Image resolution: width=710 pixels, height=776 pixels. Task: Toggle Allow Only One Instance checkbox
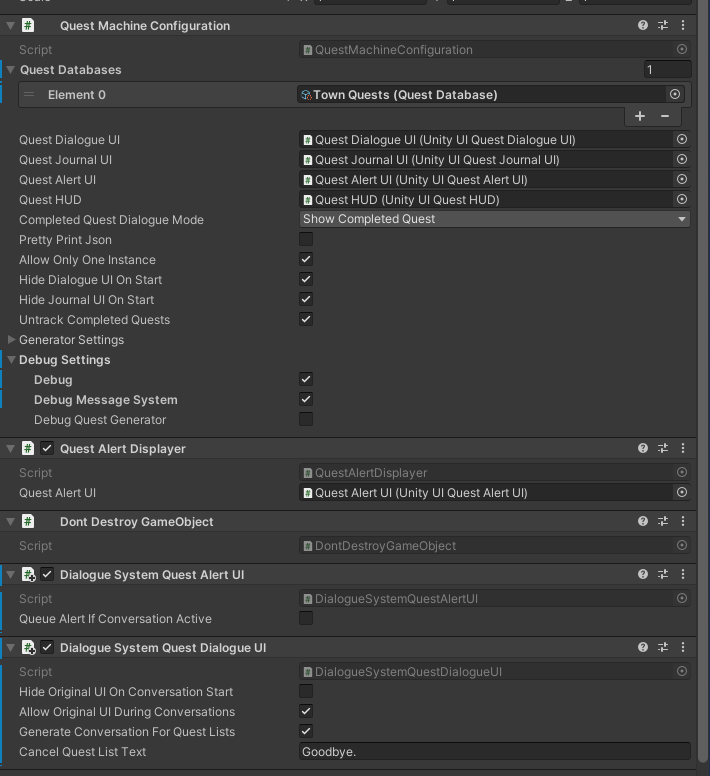(x=306, y=259)
